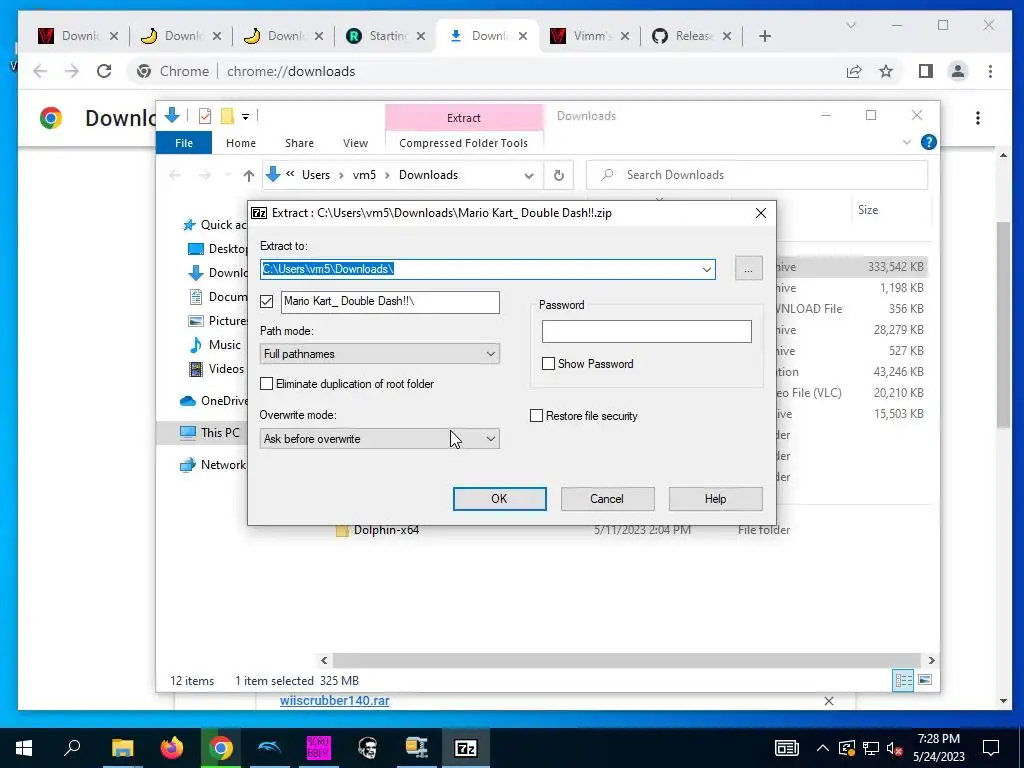
Task: Switch to the Vimm's Chrome tab
Action: point(590,36)
